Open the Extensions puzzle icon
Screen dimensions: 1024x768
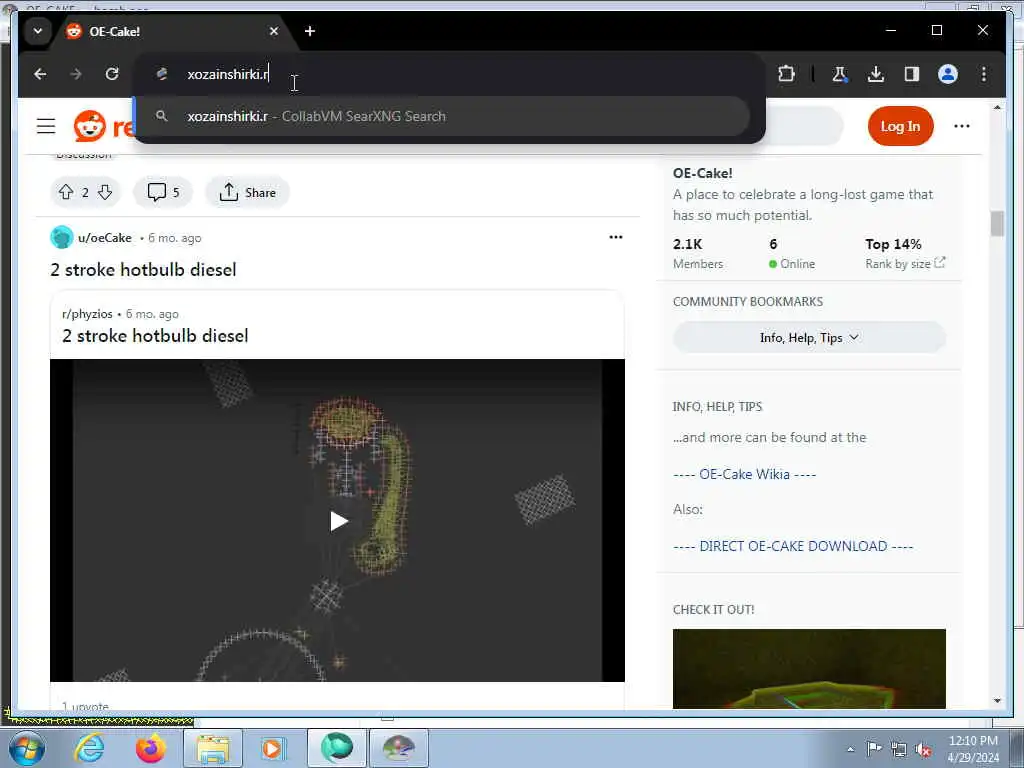click(x=786, y=74)
